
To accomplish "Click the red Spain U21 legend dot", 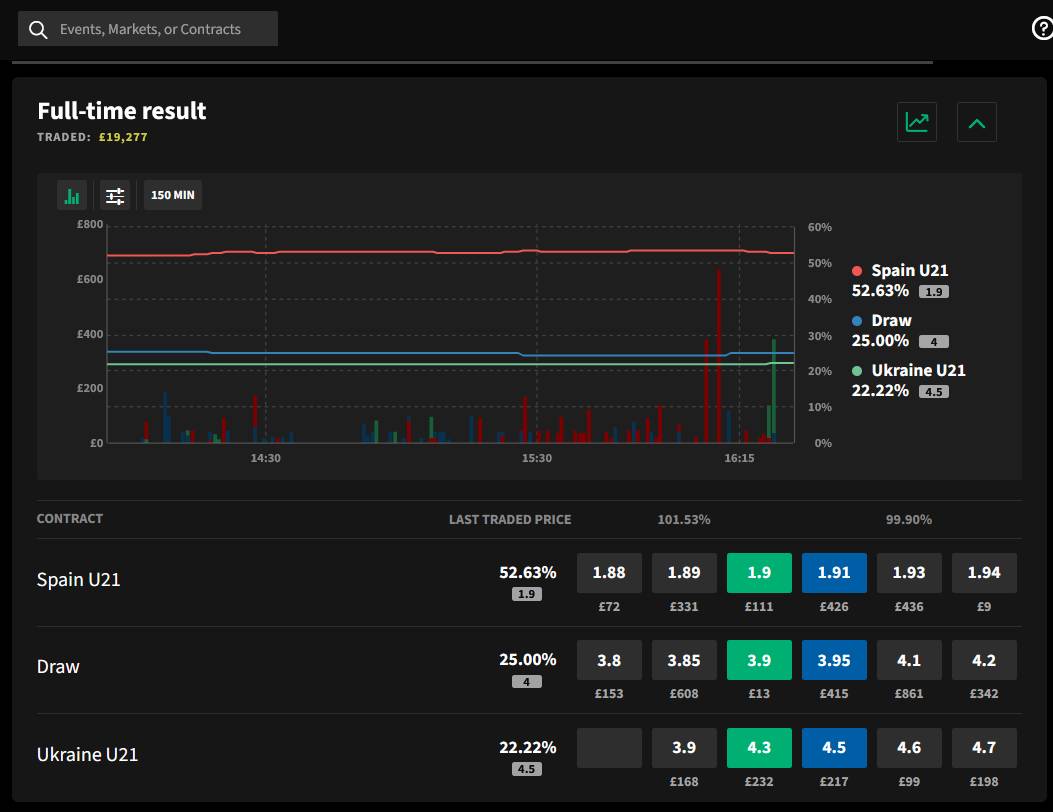I will [857, 271].
